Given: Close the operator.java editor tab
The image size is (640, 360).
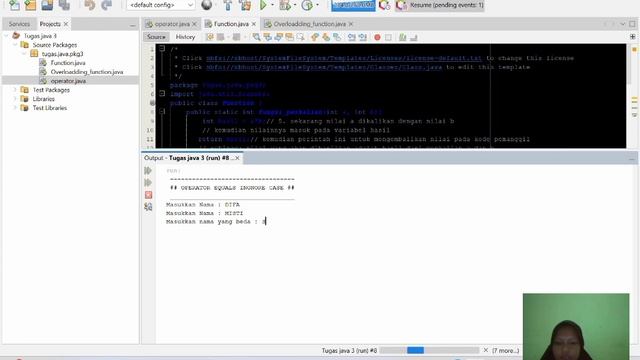Looking at the screenshot, I should tap(194, 24).
